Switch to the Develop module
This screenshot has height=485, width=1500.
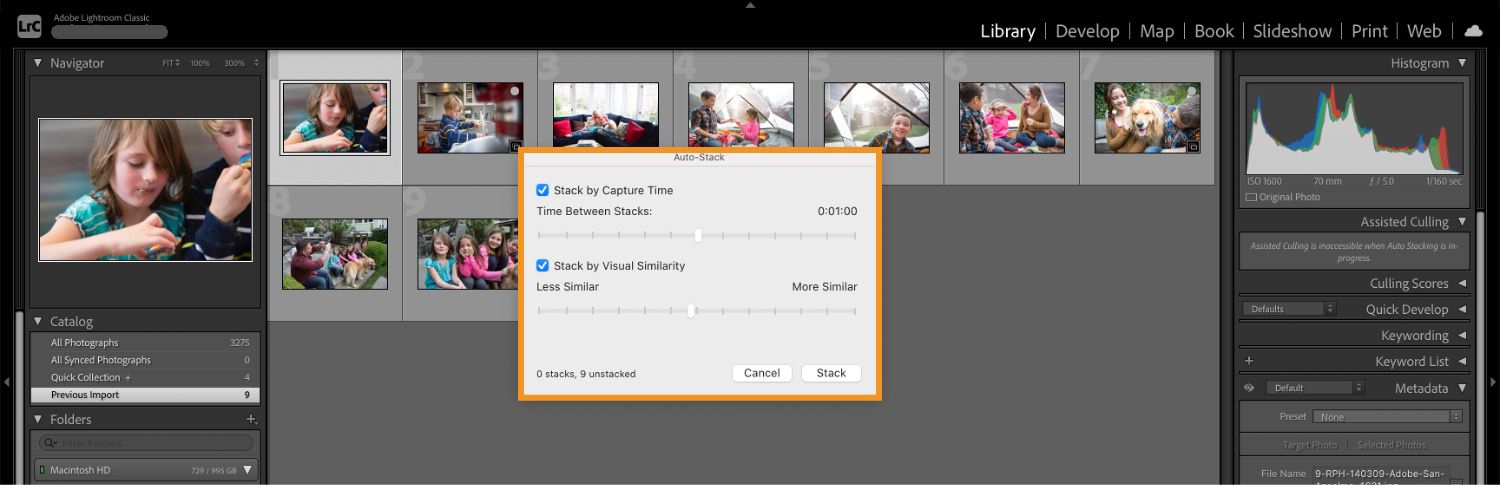[1087, 31]
